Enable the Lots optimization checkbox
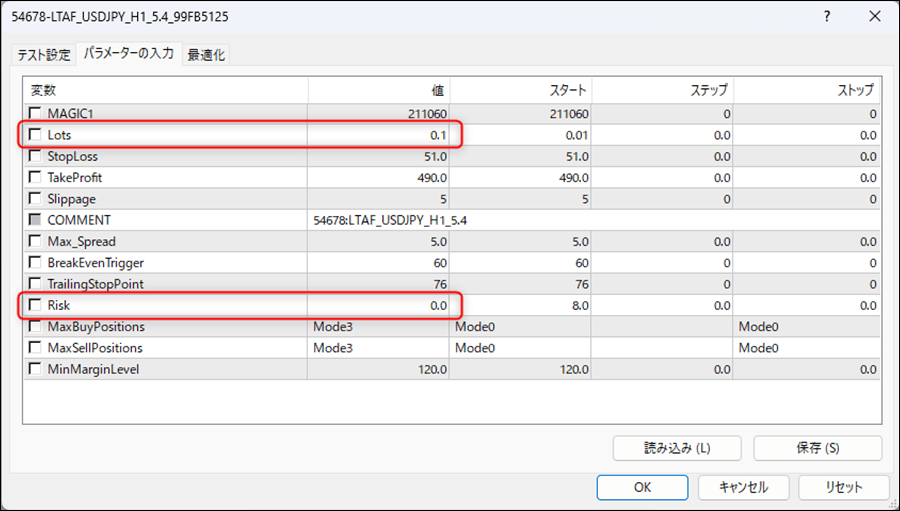The image size is (900, 511). [x=37, y=135]
